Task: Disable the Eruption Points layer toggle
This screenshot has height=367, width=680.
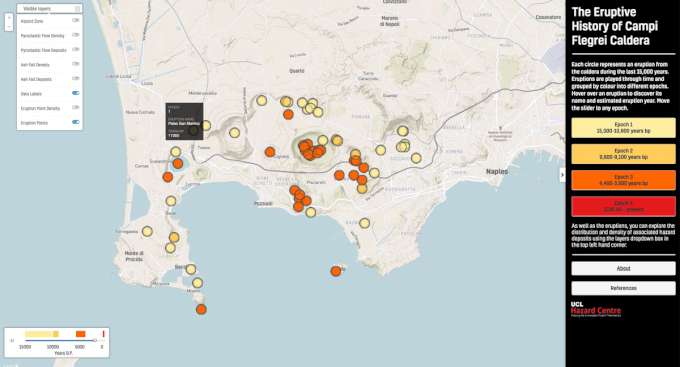Action: tap(75, 122)
